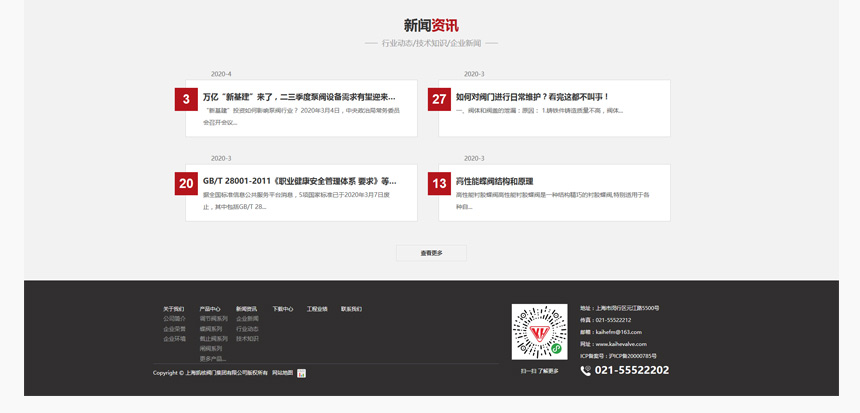
Task: Select 关于我们 in the footer menu
Action: point(173,309)
